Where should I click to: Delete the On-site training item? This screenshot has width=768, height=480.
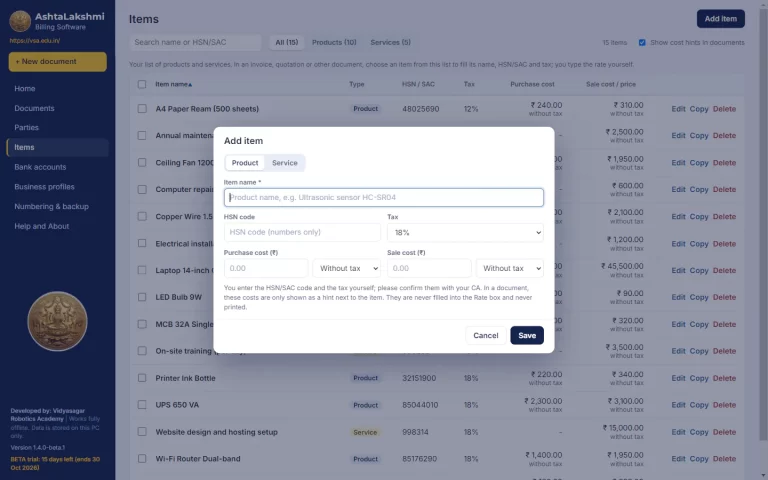tap(724, 351)
